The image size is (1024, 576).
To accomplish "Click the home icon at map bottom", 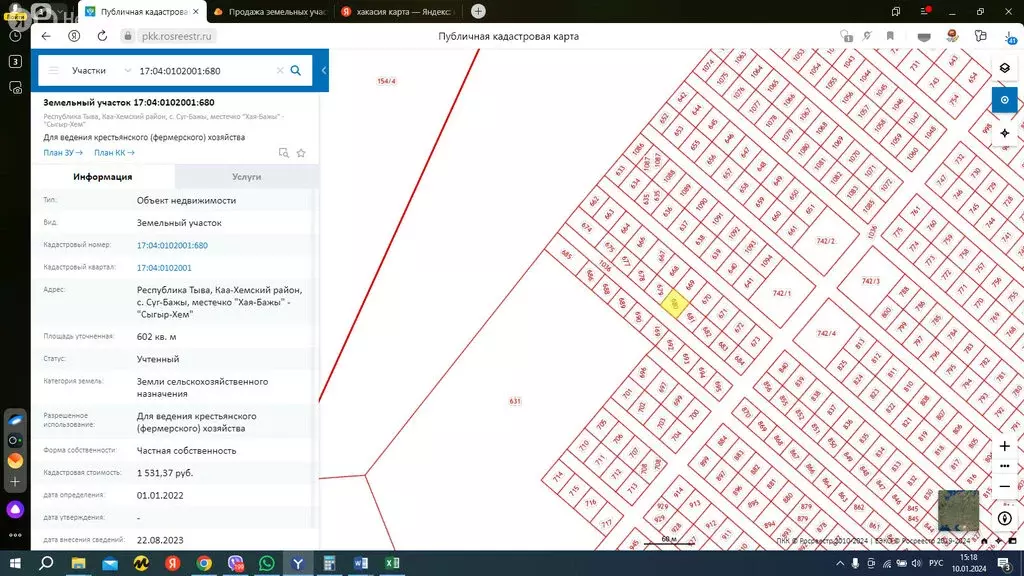I will [984, 541].
